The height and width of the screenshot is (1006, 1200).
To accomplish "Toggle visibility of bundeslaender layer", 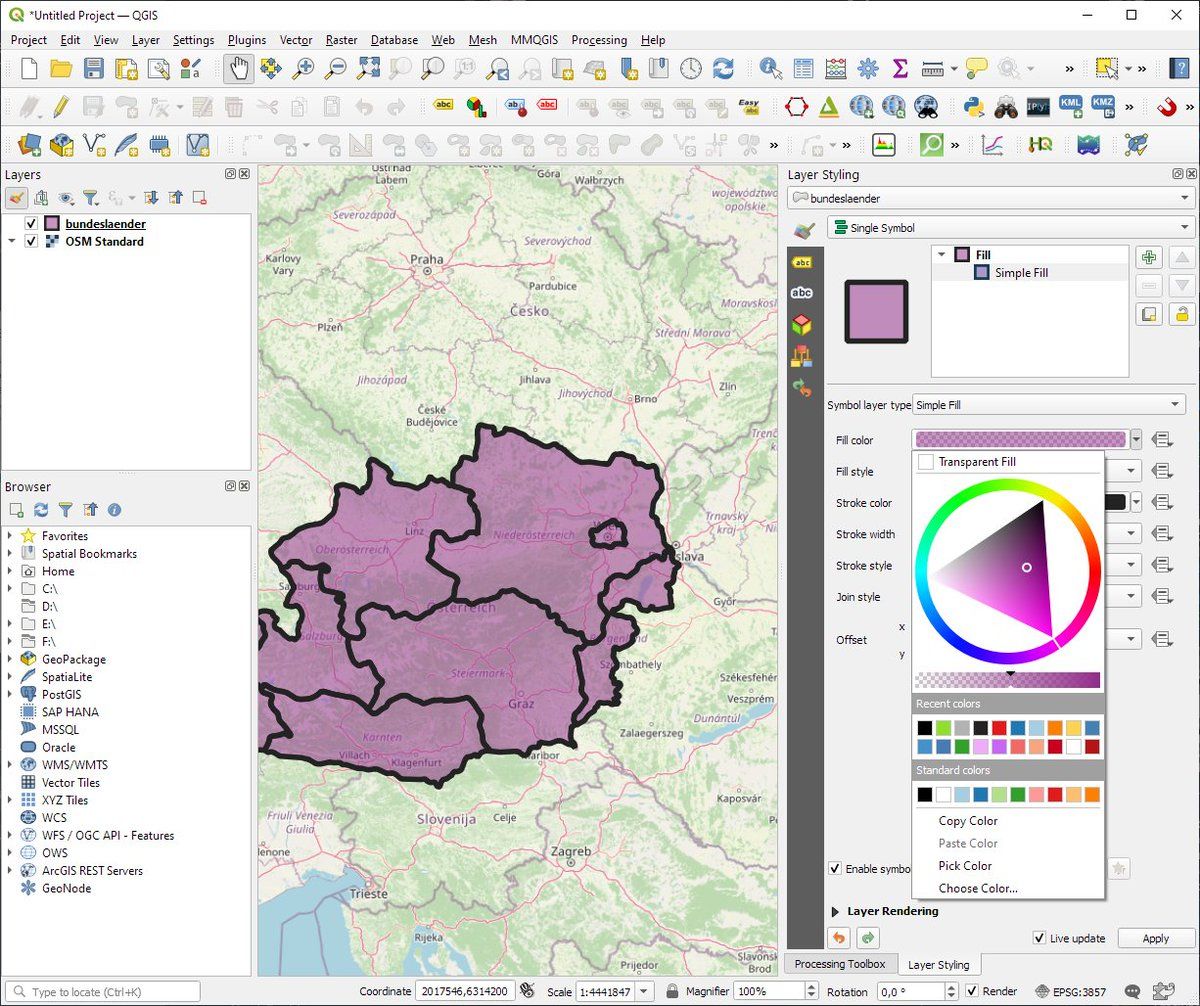I will (31, 224).
